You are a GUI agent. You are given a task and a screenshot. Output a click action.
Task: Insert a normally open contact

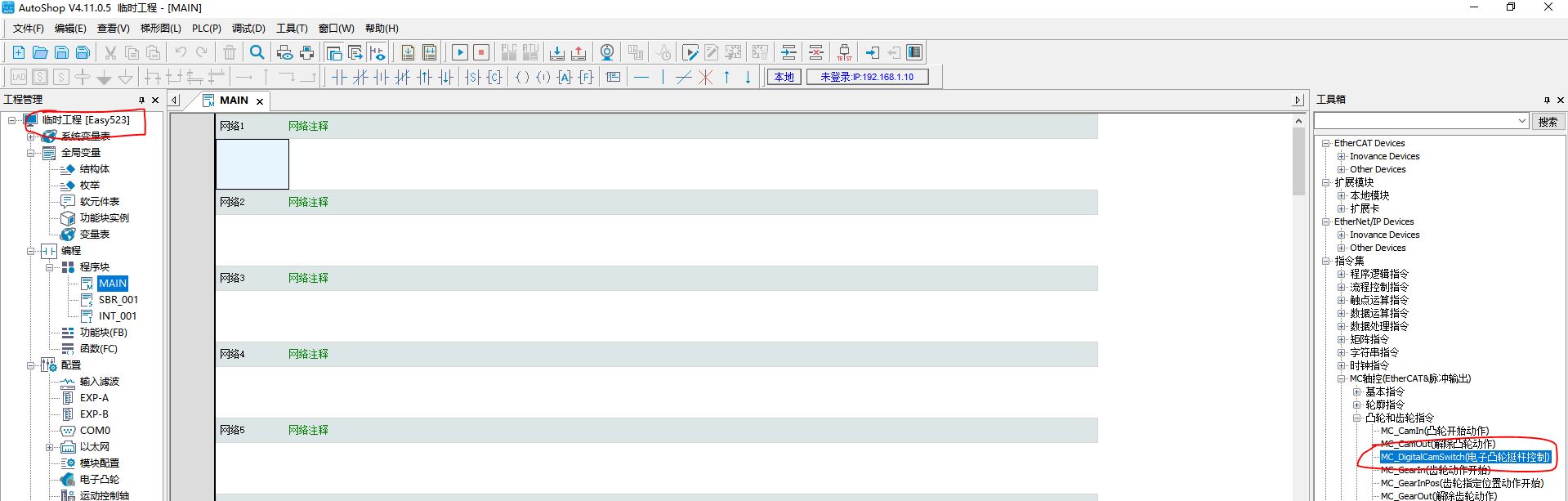[338, 77]
